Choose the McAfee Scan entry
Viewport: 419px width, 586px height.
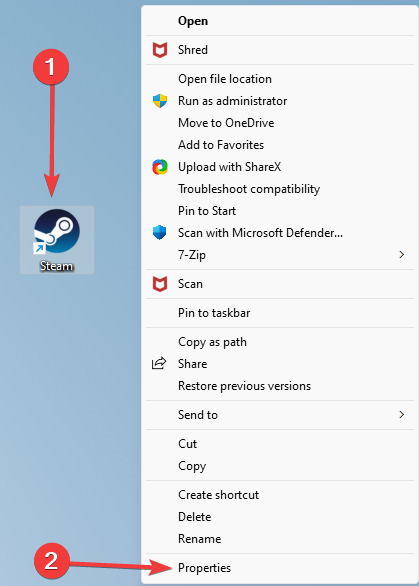point(280,284)
